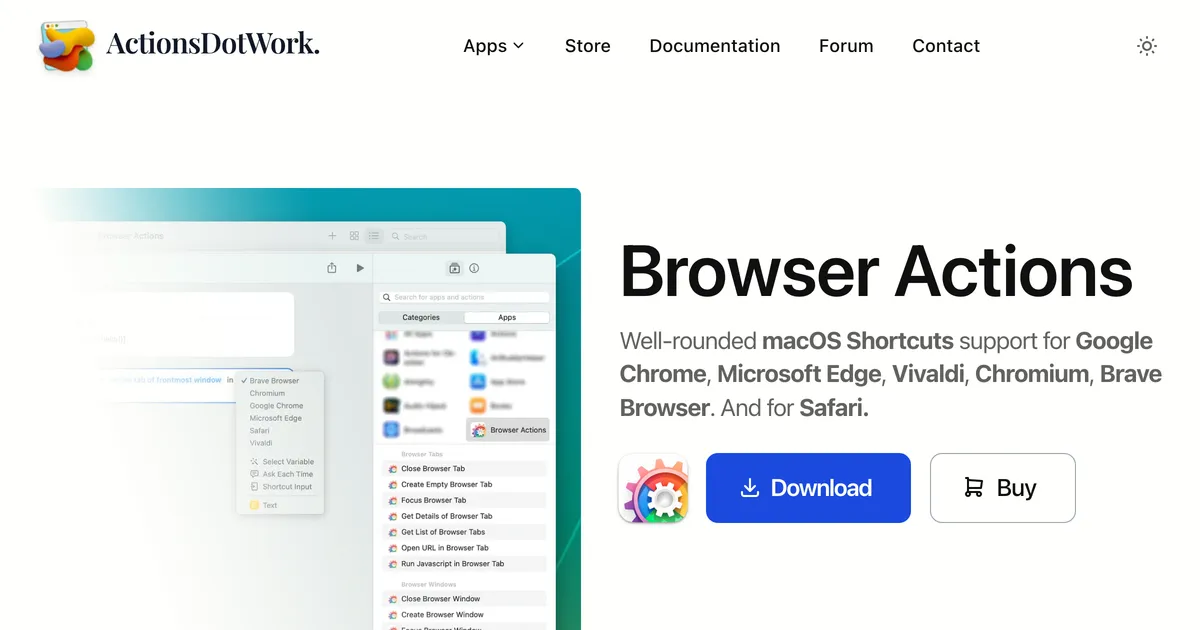Click the blue Download button
This screenshot has width=1200, height=630.
(x=808, y=488)
